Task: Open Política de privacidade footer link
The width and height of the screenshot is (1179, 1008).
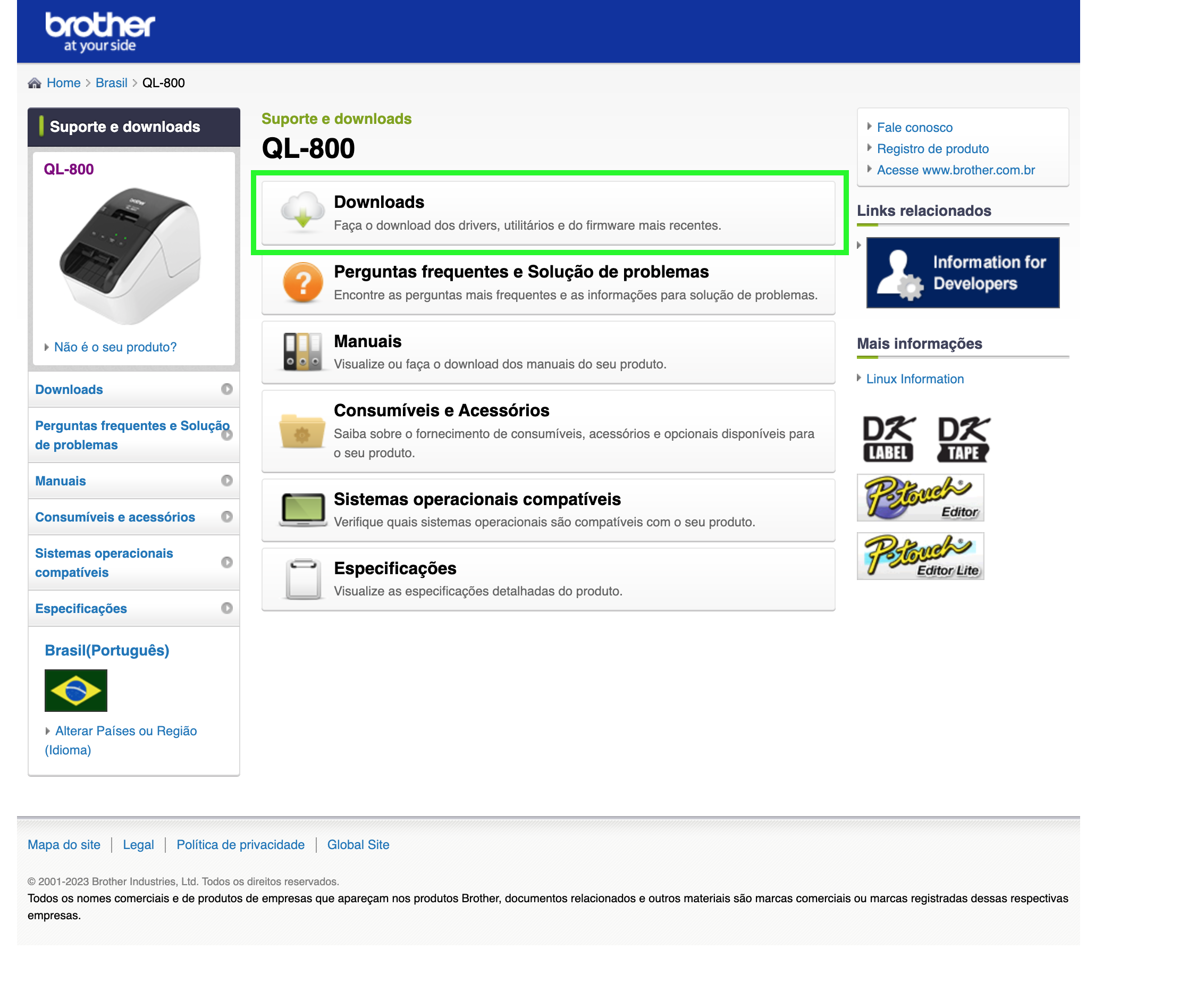Action: [x=240, y=845]
